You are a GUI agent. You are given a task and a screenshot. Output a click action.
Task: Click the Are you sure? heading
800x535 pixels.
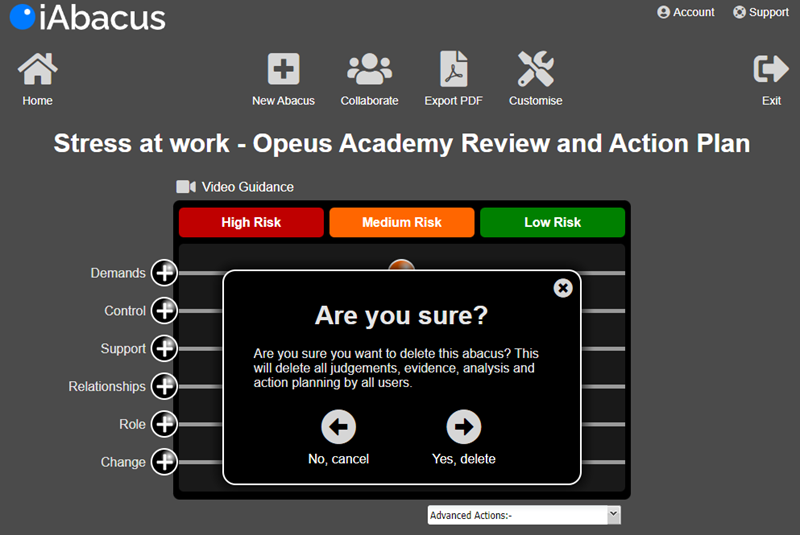(402, 315)
